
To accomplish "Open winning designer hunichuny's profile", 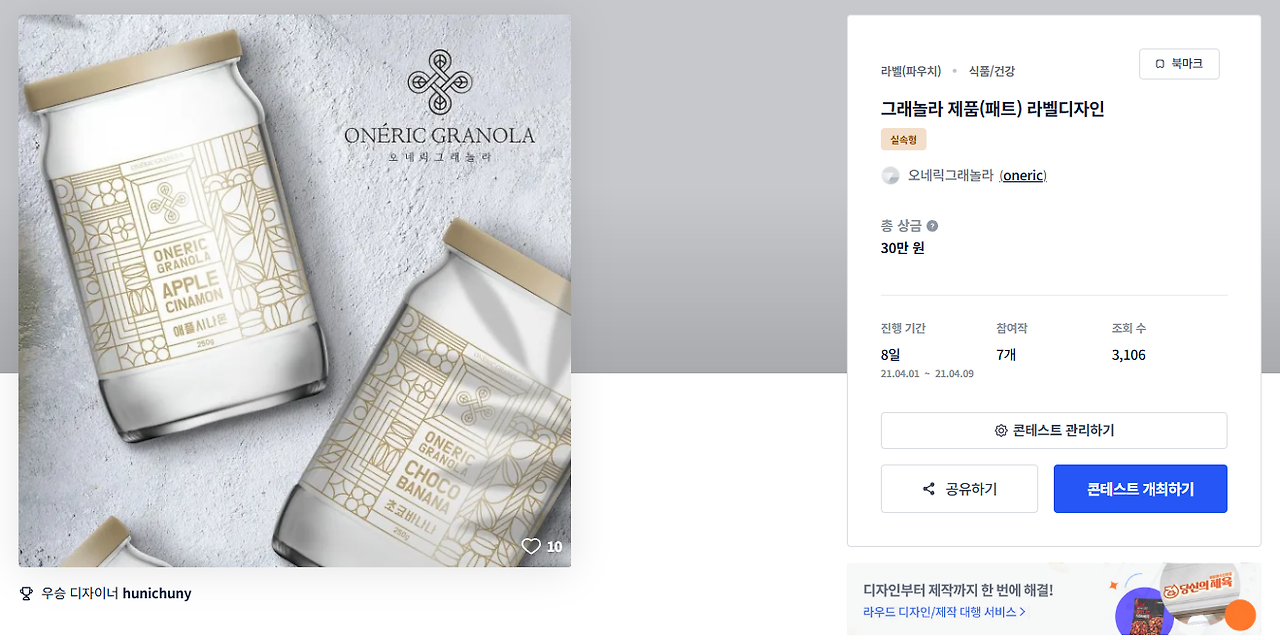I will [x=157, y=594].
